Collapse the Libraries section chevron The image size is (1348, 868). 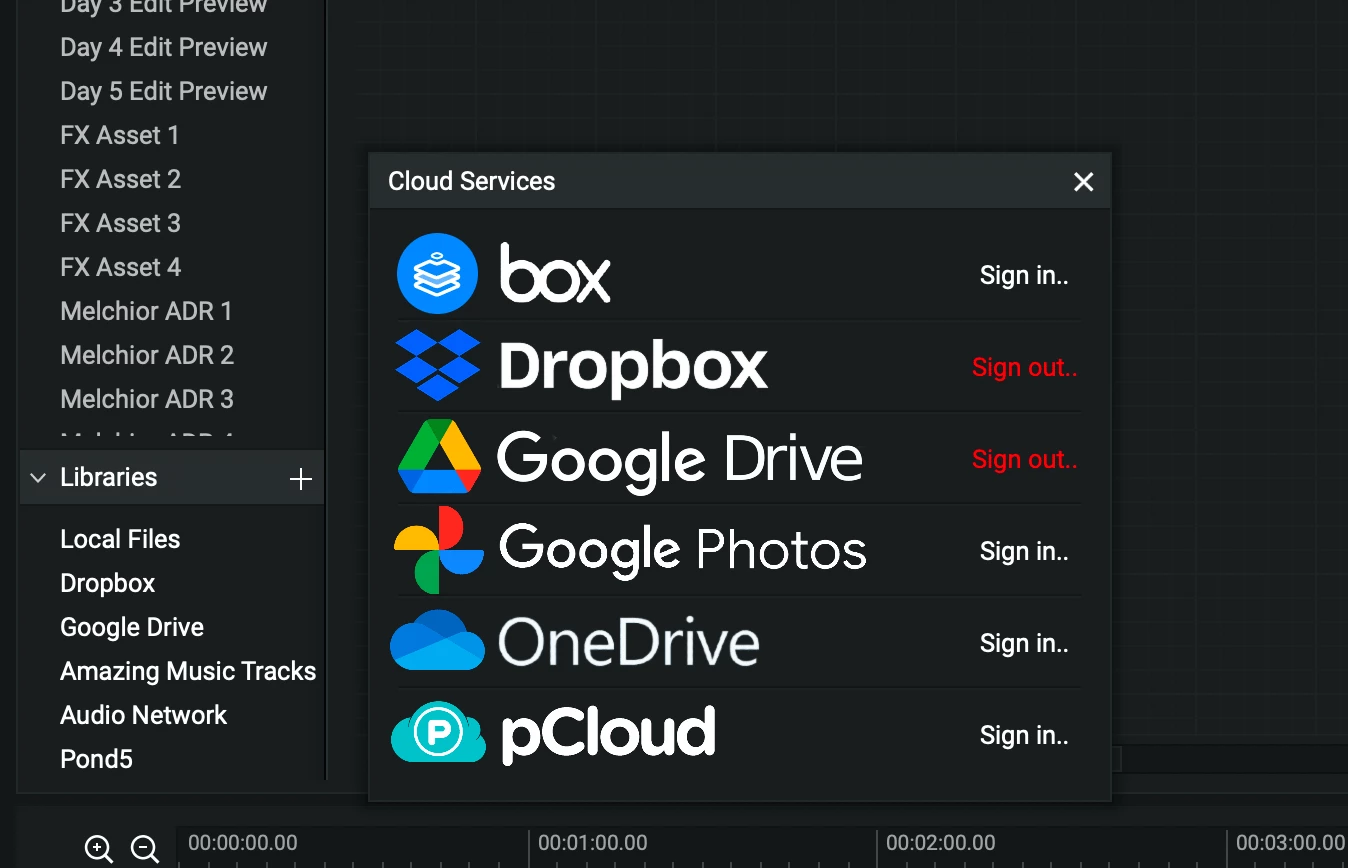pos(38,478)
